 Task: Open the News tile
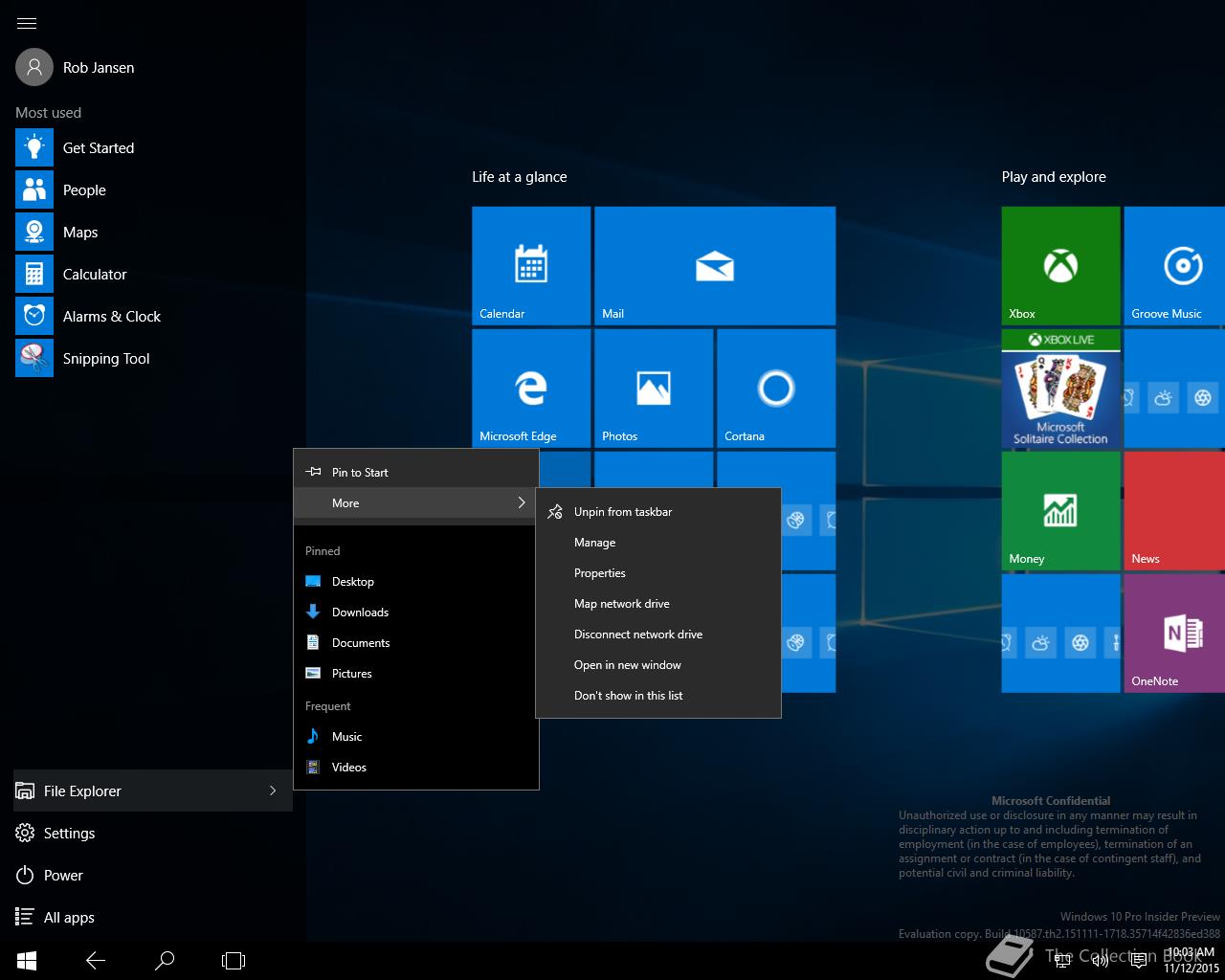coord(1175,511)
